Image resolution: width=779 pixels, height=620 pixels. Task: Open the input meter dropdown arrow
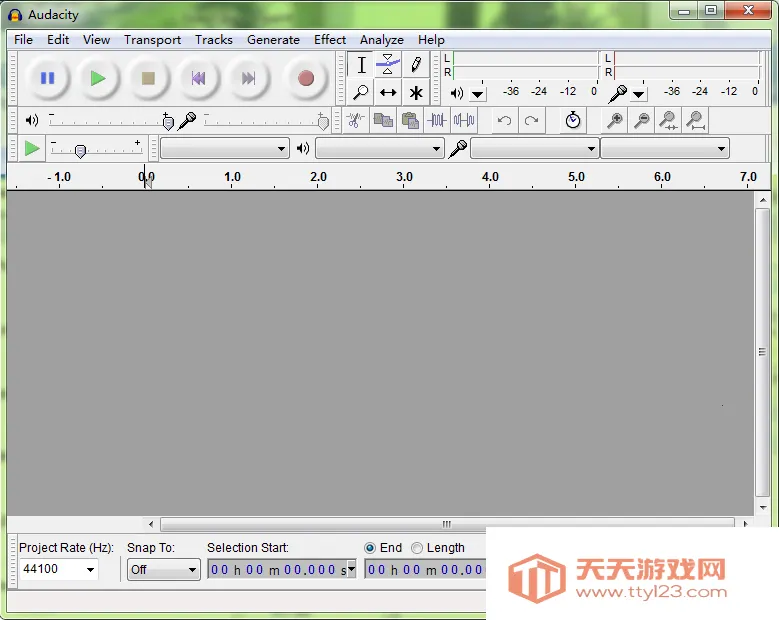click(638, 94)
